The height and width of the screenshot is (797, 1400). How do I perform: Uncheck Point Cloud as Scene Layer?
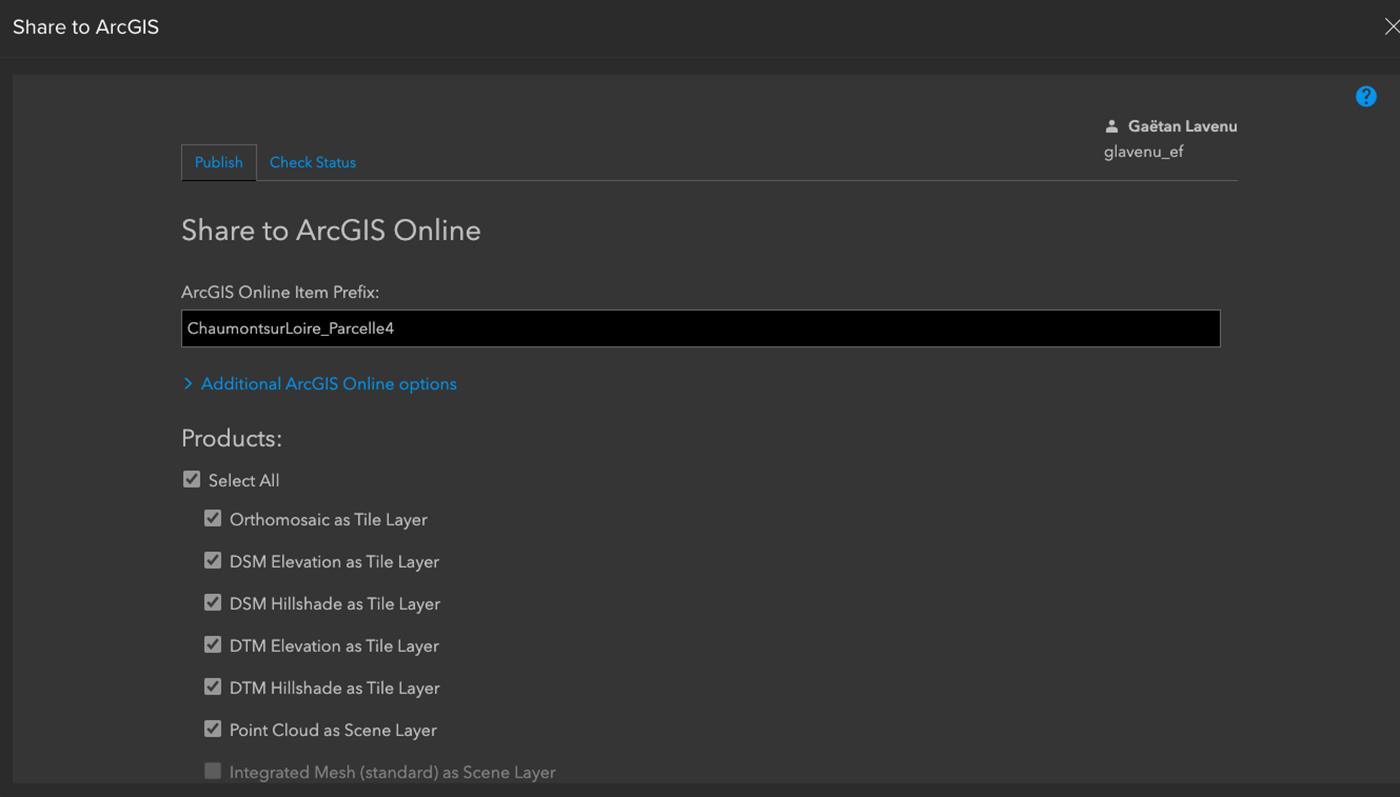click(x=213, y=728)
